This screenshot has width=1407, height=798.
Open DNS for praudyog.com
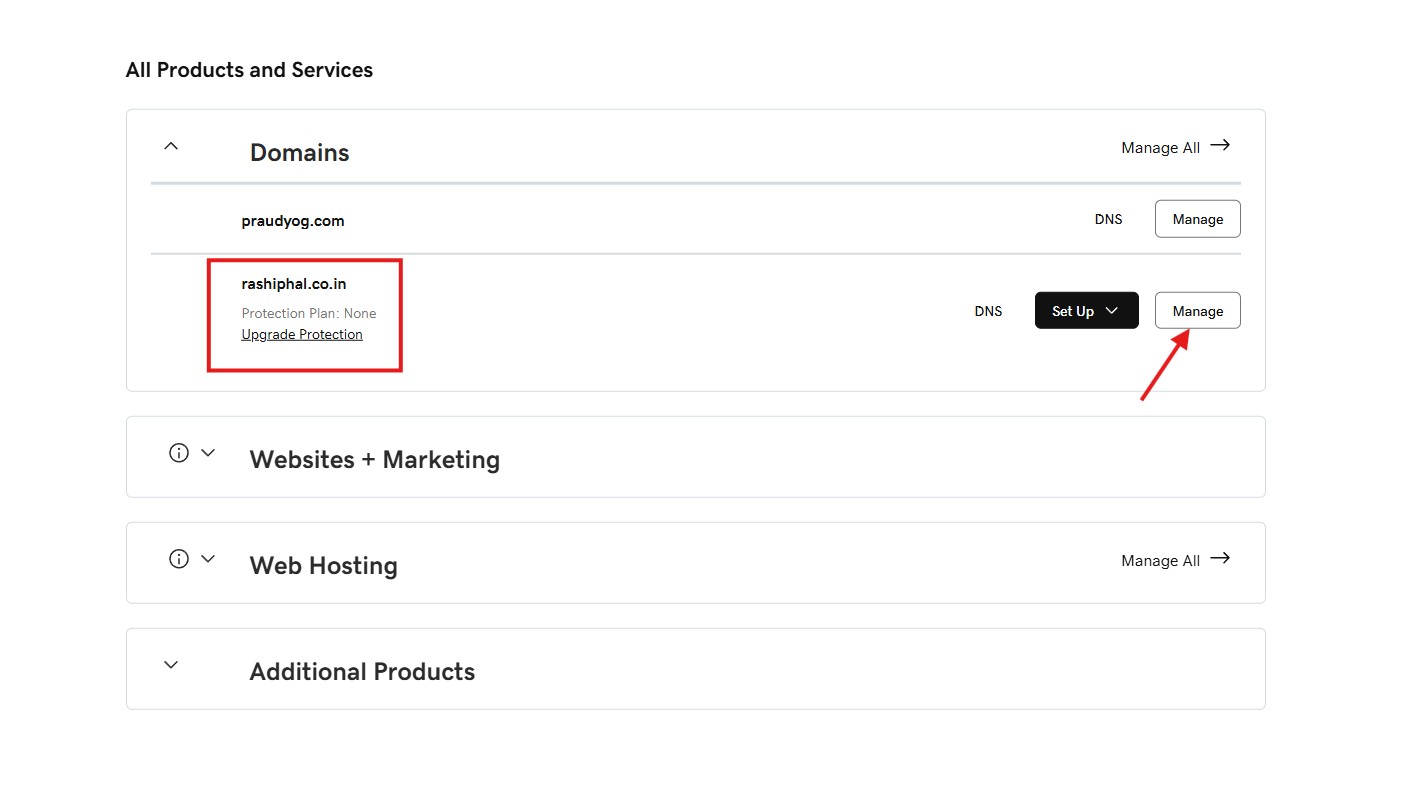click(1108, 219)
